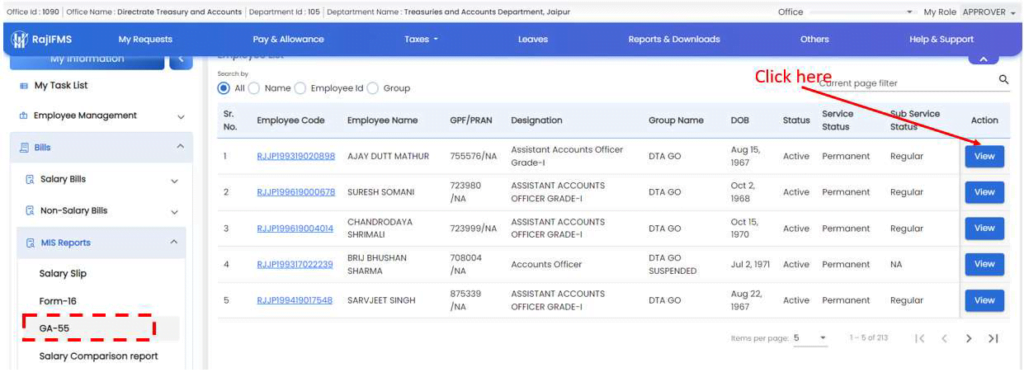Viewport: 1024px width, 377px height.
Task: Expand the Employee Management section
Action: pos(181,116)
